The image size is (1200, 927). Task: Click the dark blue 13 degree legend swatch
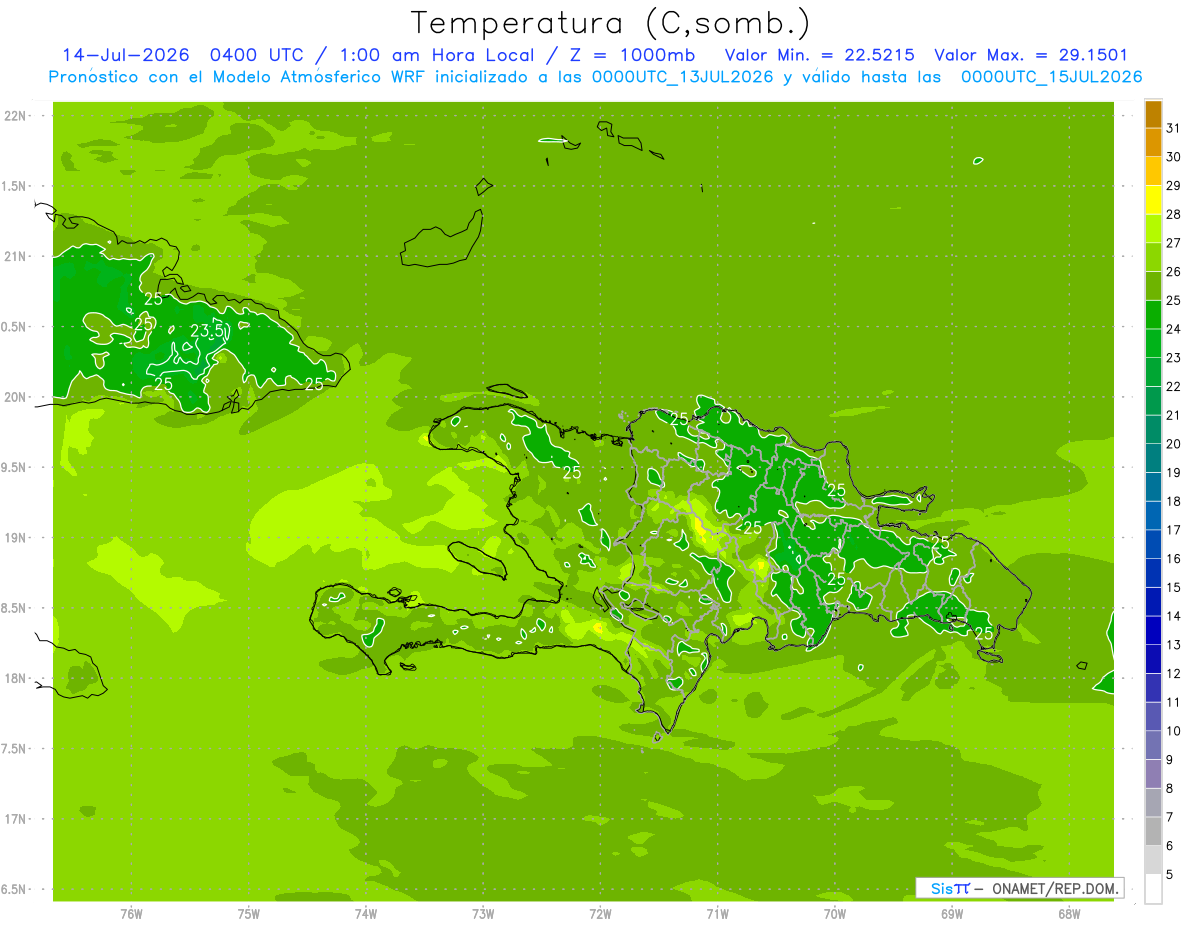click(1153, 630)
